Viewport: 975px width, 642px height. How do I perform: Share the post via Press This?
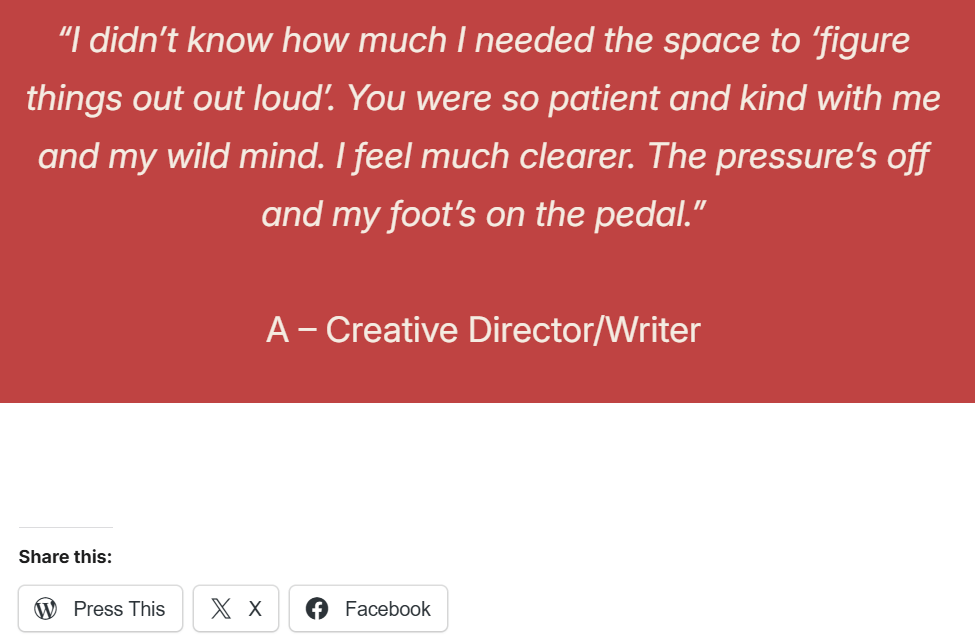point(101,609)
